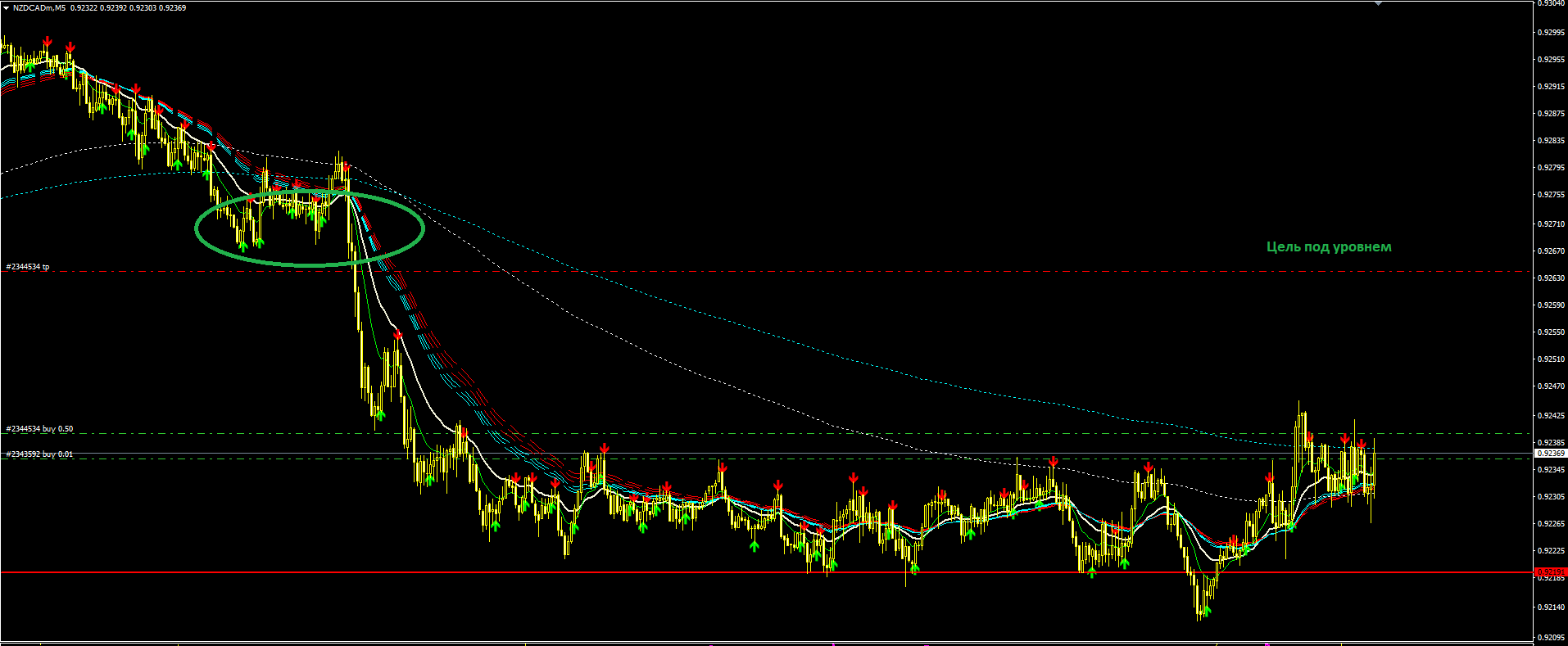Click the 0.92630 price scale label
Image resolution: width=1568 pixels, height=646 pixels.
pyautogui.click(x=1550, y=278)
